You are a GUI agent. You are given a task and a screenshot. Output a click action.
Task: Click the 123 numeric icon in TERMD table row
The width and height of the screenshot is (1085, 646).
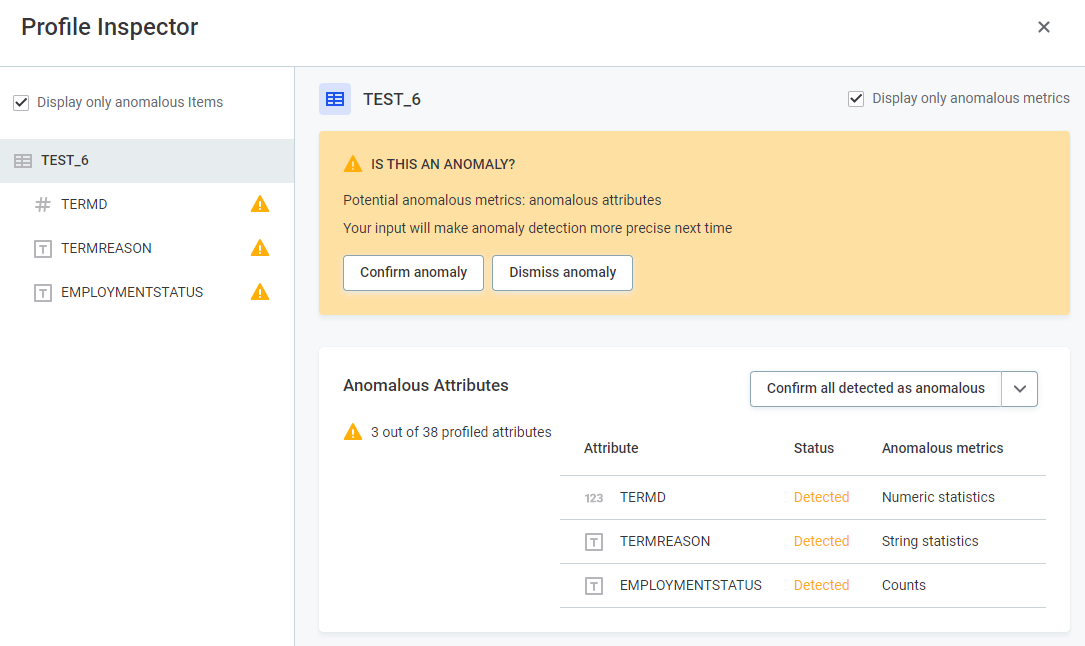coord(594,497)
